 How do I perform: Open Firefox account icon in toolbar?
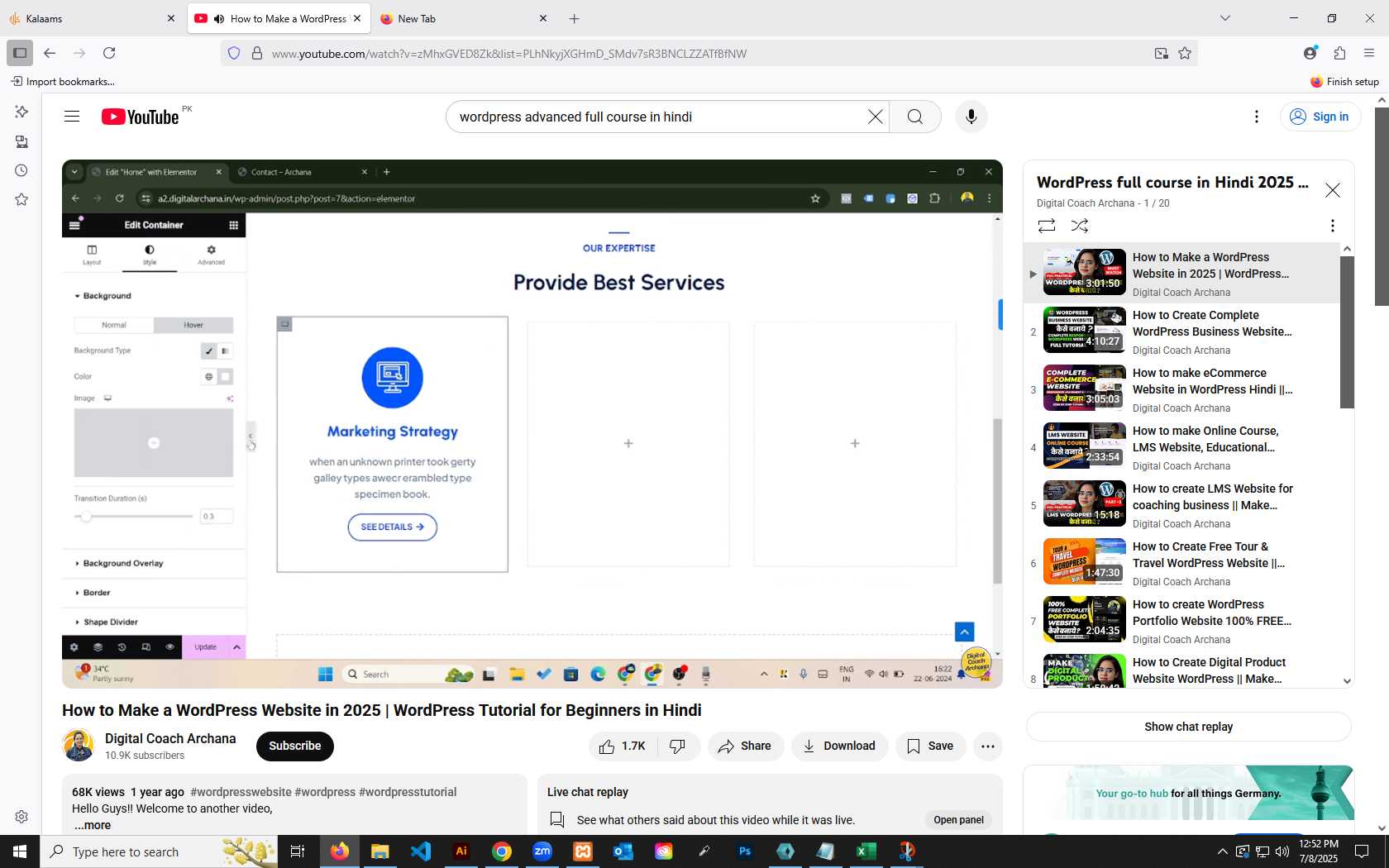pyautogui.click(x=1310, y=53)
